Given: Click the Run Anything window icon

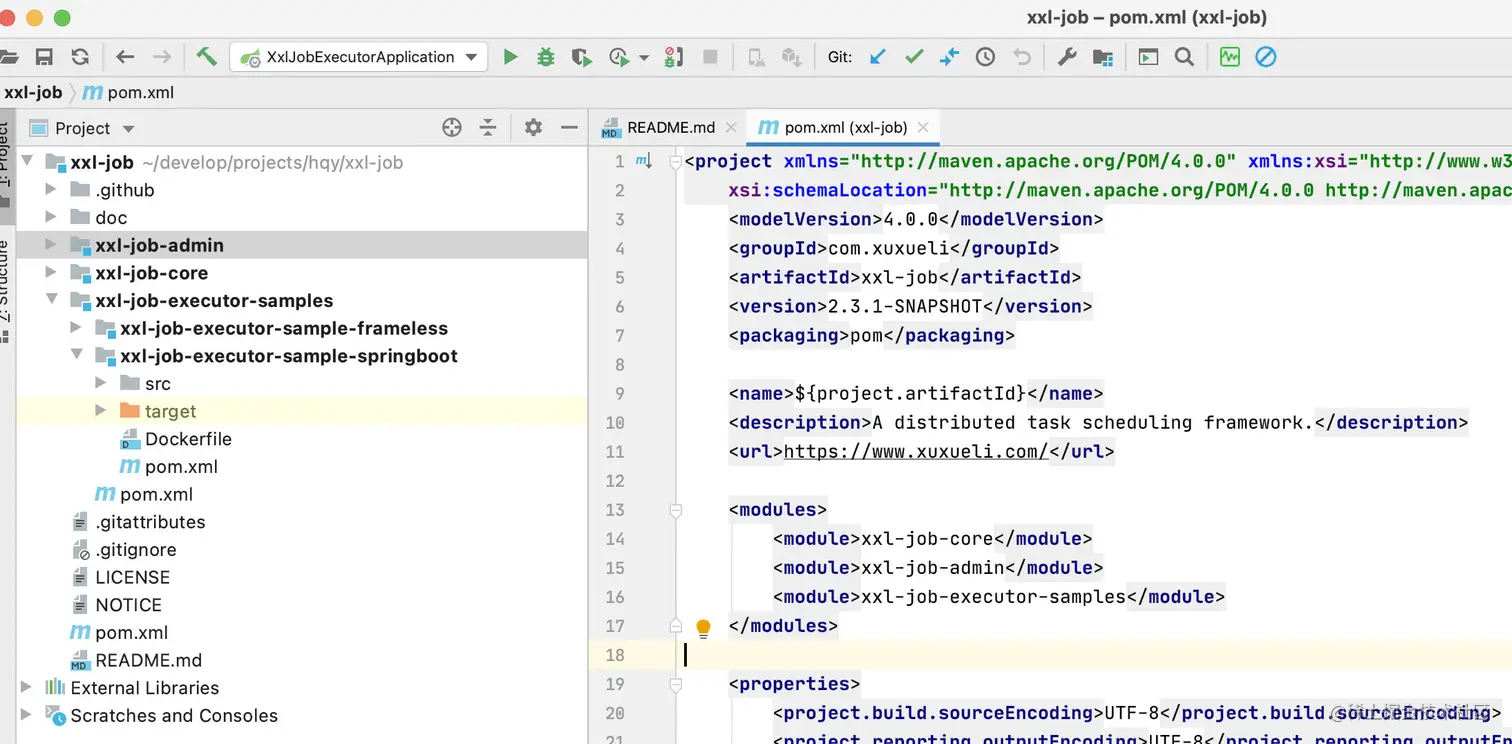Looking at the screenshot, I should (x=1148, y=57).
